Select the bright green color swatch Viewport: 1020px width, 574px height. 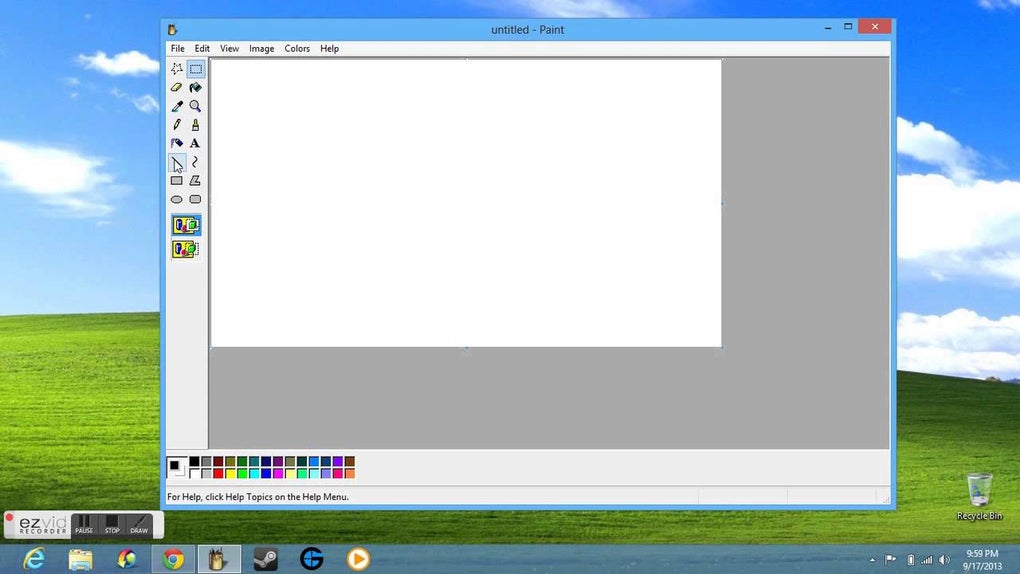tap(242, 474)
